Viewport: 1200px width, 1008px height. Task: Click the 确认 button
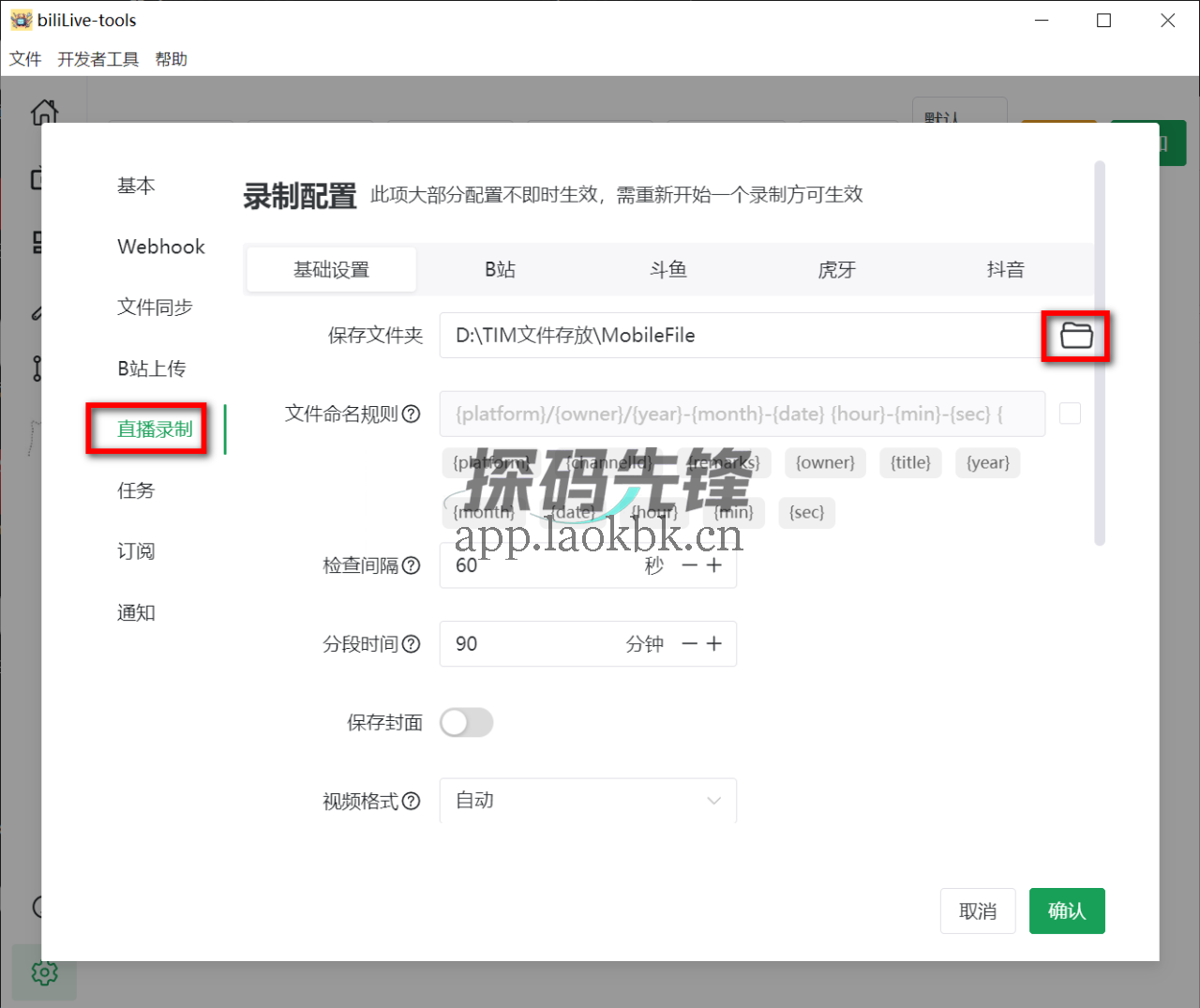point(1067,910)
